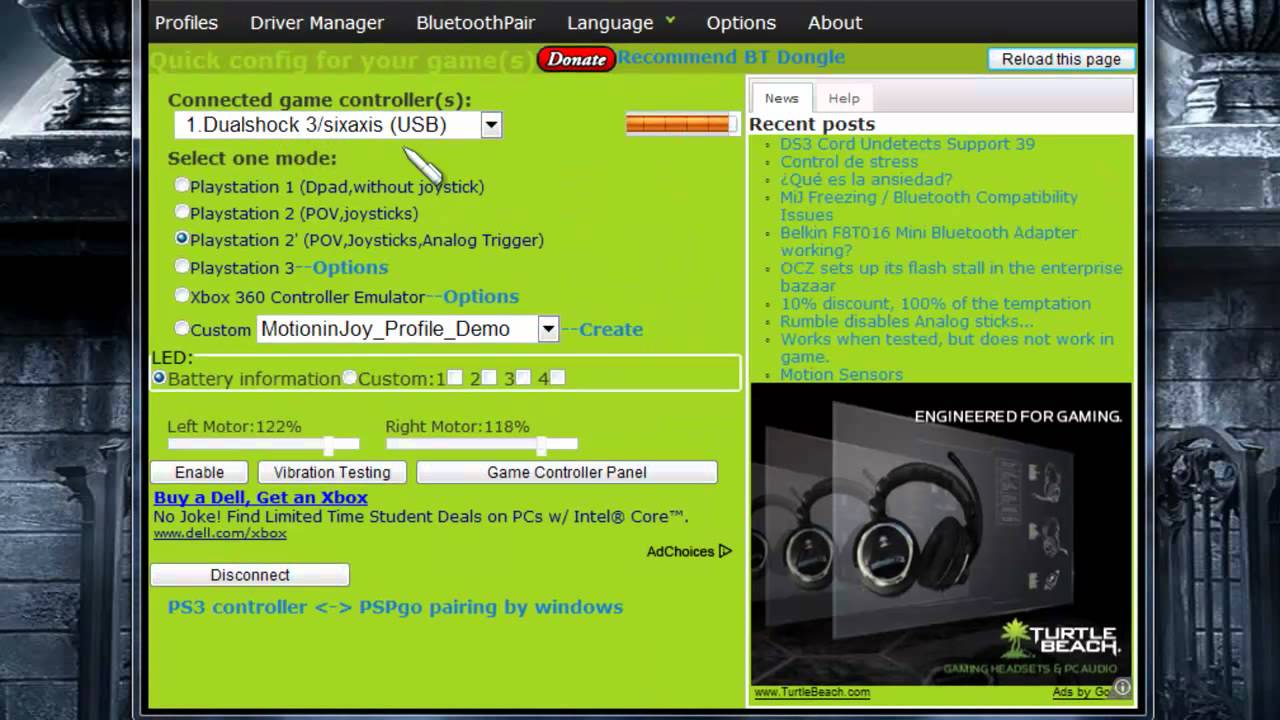
Task: Click the Ads by Google label
Action: pos(1082,692)
